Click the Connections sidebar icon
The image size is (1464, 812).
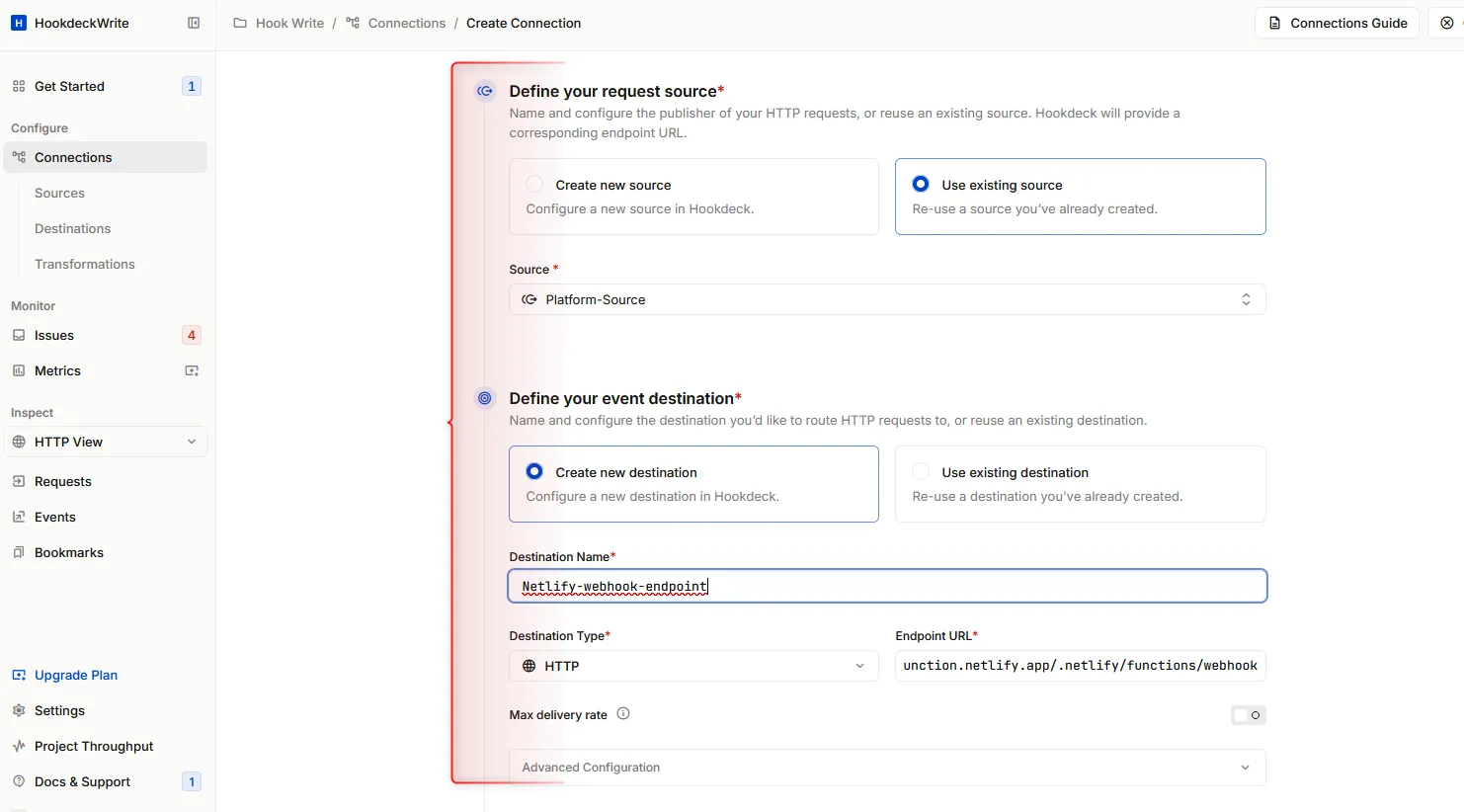[x=19, y=157]
